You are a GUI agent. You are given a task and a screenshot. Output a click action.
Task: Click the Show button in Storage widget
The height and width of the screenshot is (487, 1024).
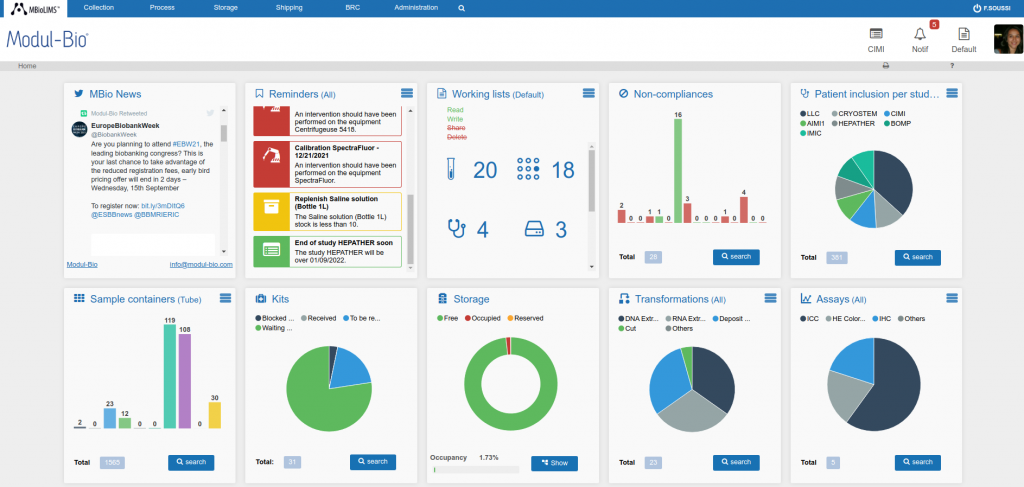point(554,463)
